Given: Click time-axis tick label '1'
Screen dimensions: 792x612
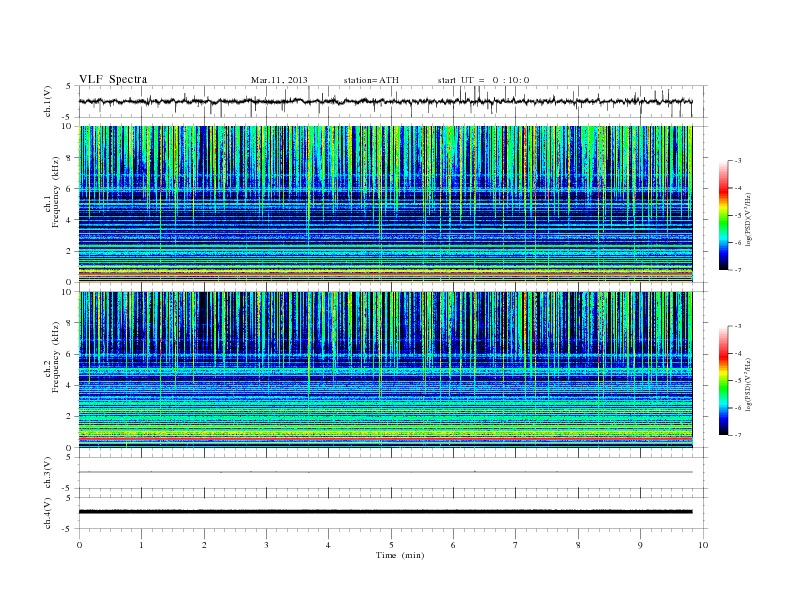Looking at the screenshot, I should tap(141, 545).
